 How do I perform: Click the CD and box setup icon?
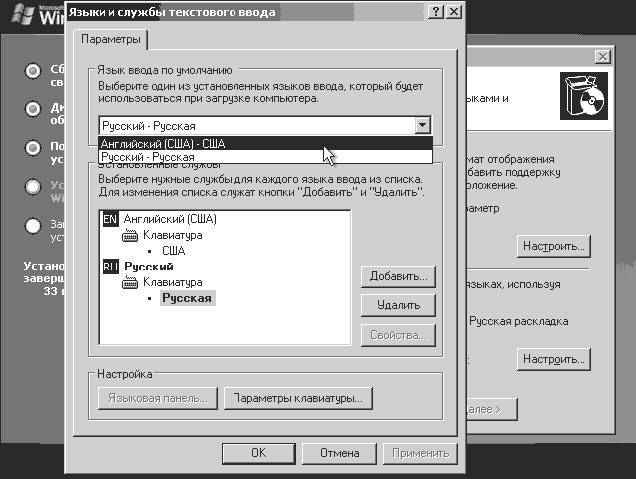pos(584,96)
